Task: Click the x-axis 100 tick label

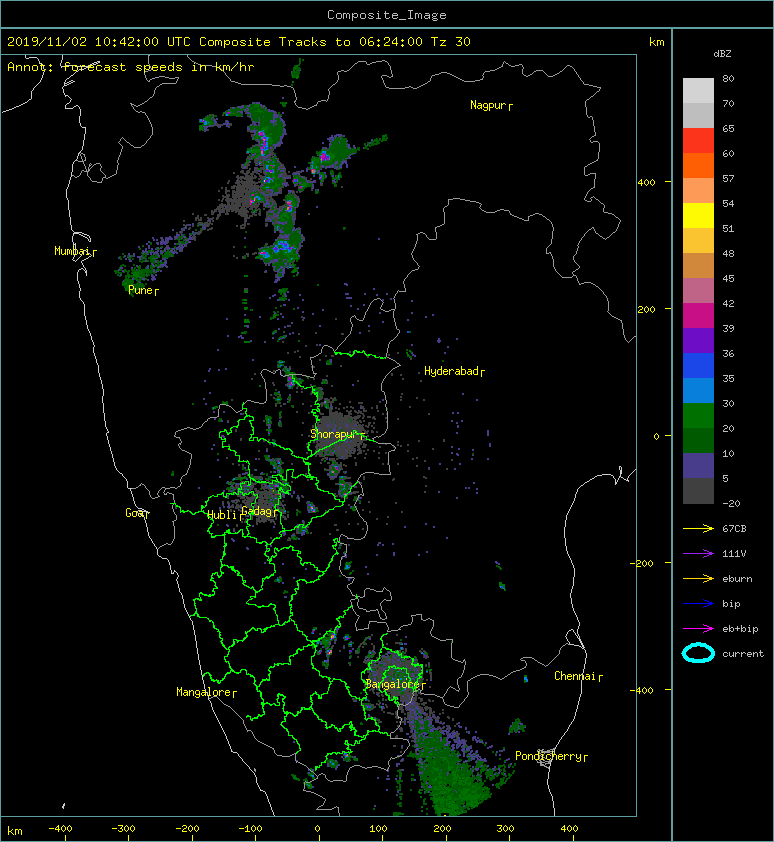Action: point(379,829)
